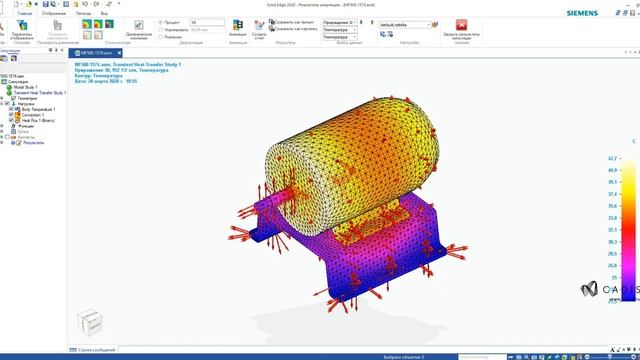Viewport: 640px width, 360px height.
Task: Click second contour style icon in bottom row
Action: 98,35
